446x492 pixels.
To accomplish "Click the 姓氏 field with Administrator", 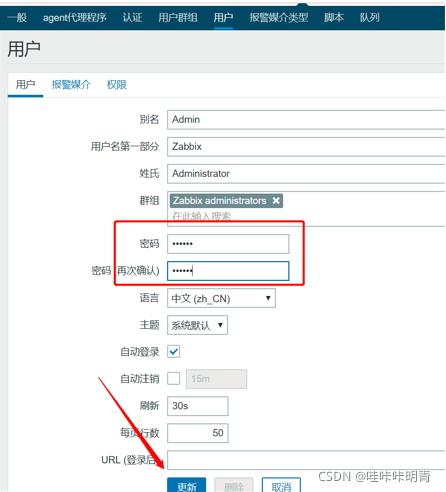I will 306,174.
